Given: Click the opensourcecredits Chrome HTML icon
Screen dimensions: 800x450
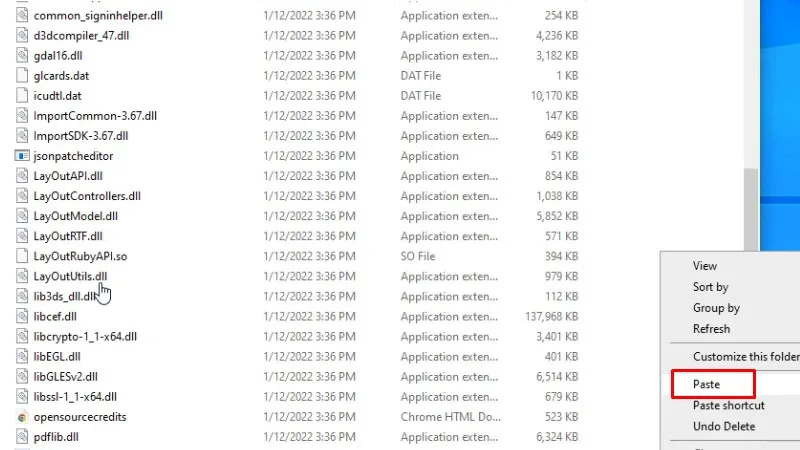Looking at the screenshot, I should (x=23, y=417).
